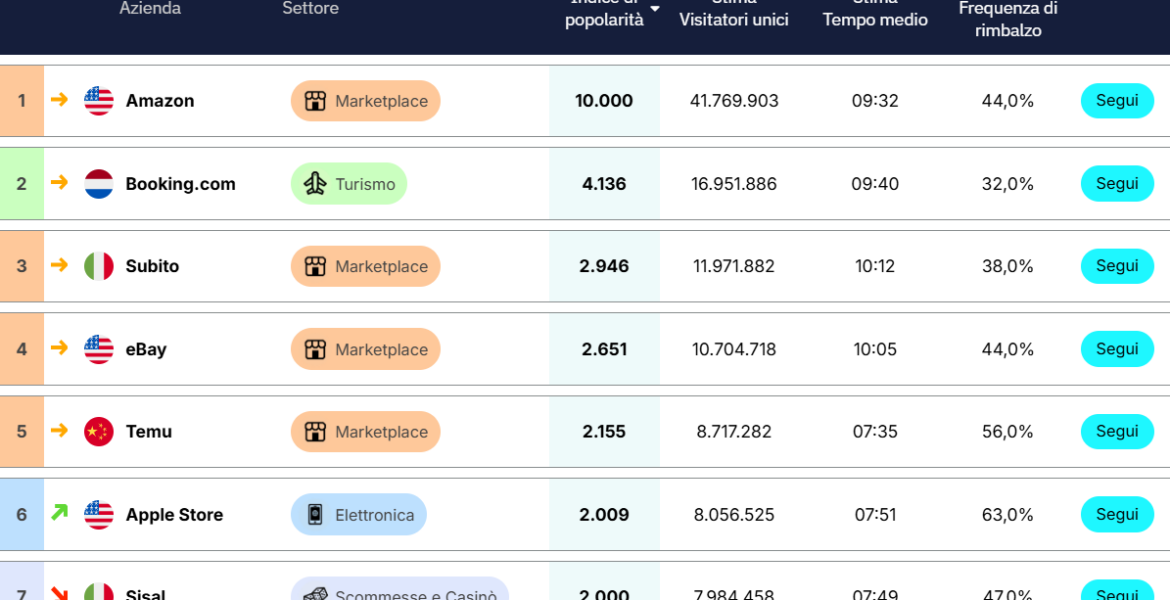The image size is (1170, 600).
Task: Click the United States flag next to Amazon
Action: (98, 101)
